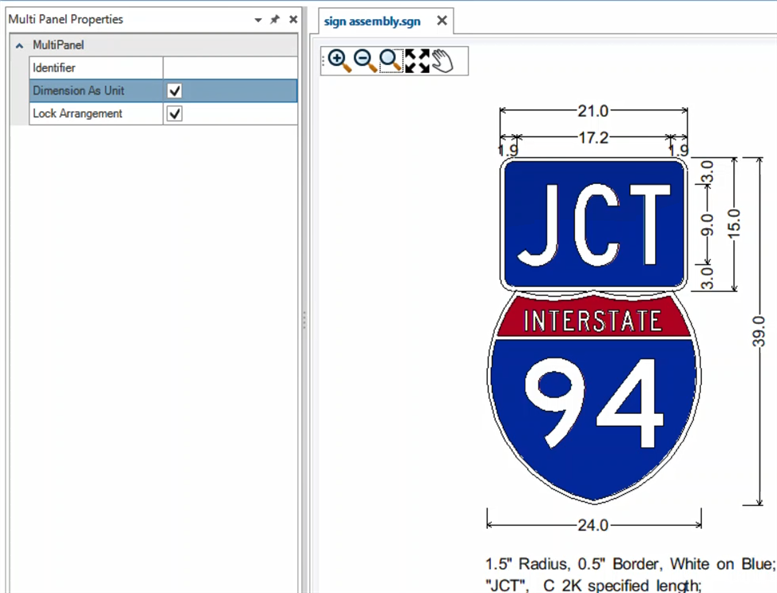Activate the Pan hand tool

(442, 61)
